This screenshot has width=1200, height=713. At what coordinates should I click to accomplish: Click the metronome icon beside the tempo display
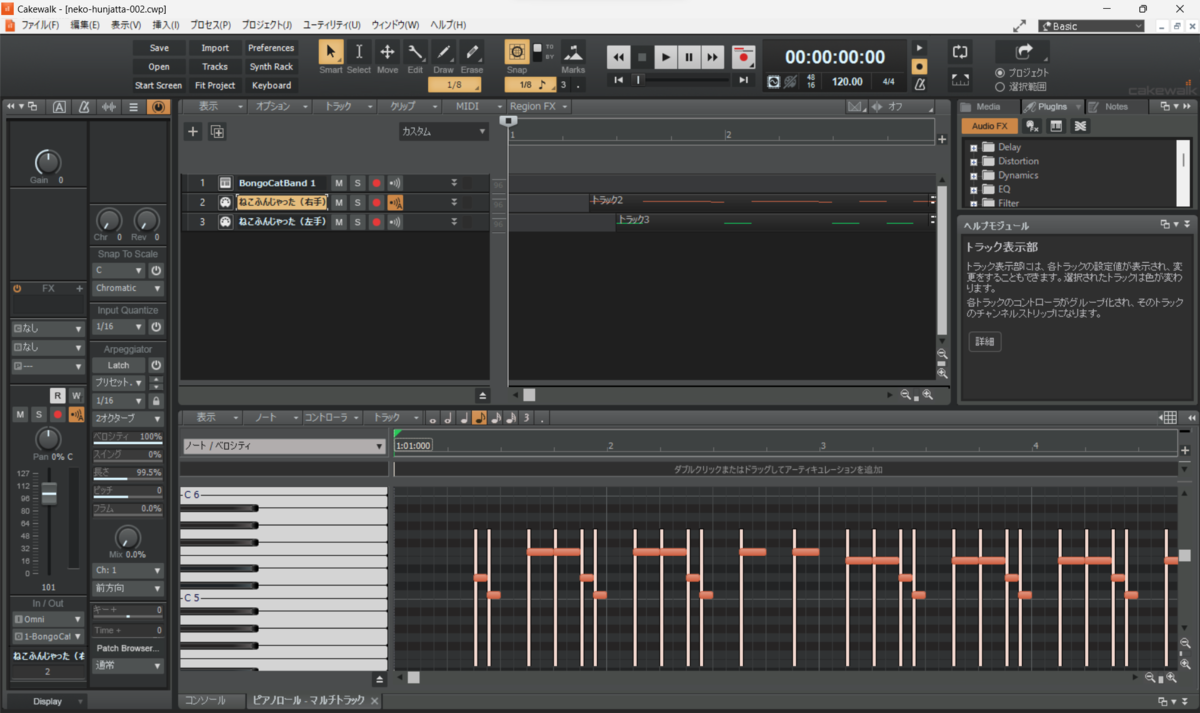(x=920, y=83)
